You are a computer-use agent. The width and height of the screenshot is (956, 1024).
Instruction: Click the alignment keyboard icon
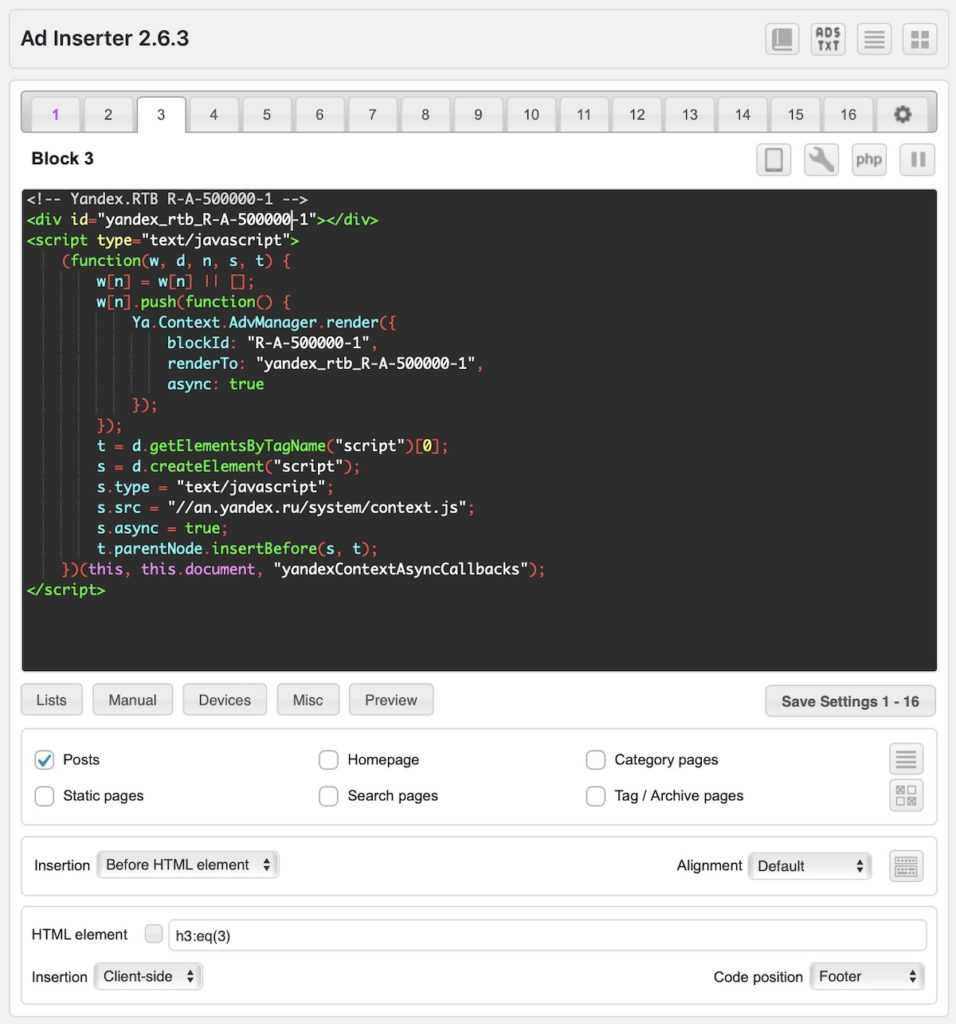(x=906, y=866)
